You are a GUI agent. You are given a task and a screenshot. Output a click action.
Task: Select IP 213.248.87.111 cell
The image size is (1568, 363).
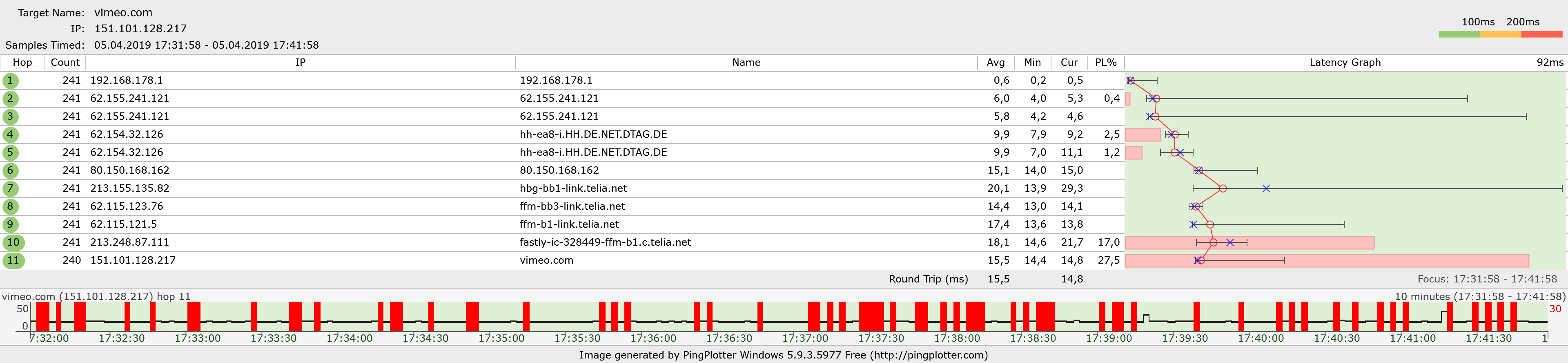(x=130, y=242)
